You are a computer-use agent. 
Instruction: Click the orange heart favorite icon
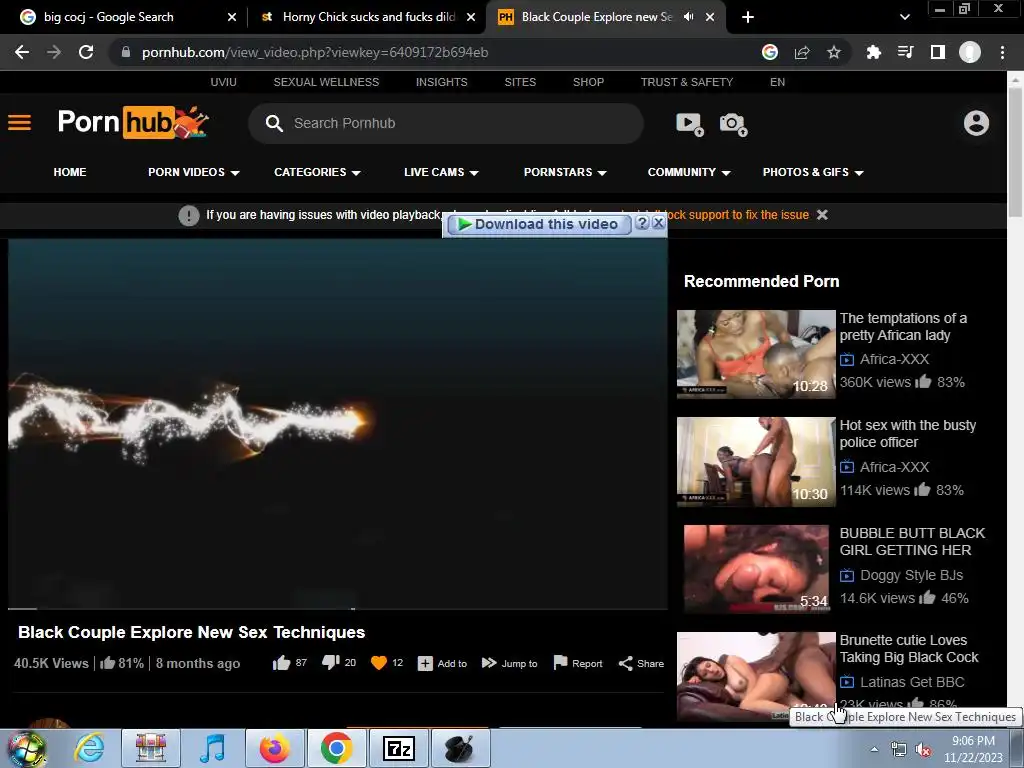coord(379,663)
